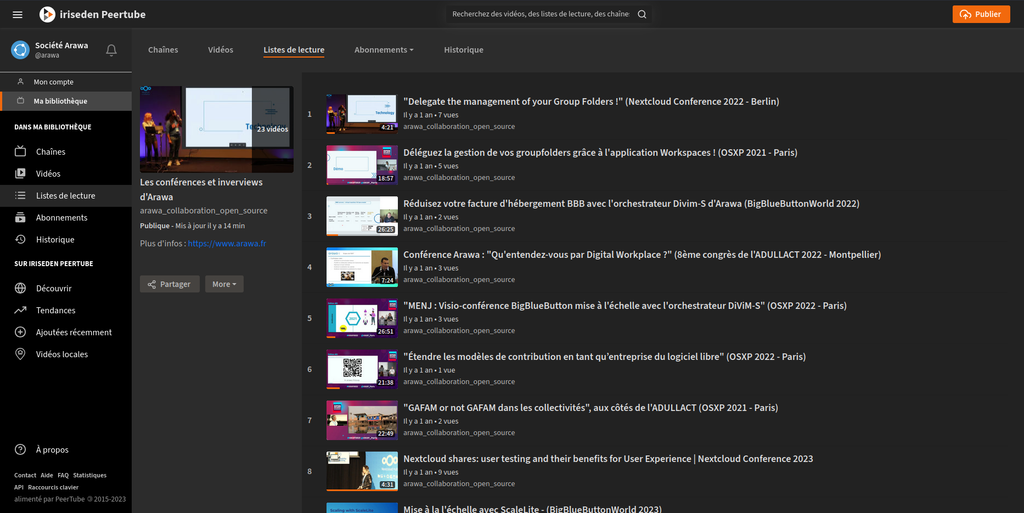Open the Statistiques footer link
The image size is (1024, 513).
89,475
